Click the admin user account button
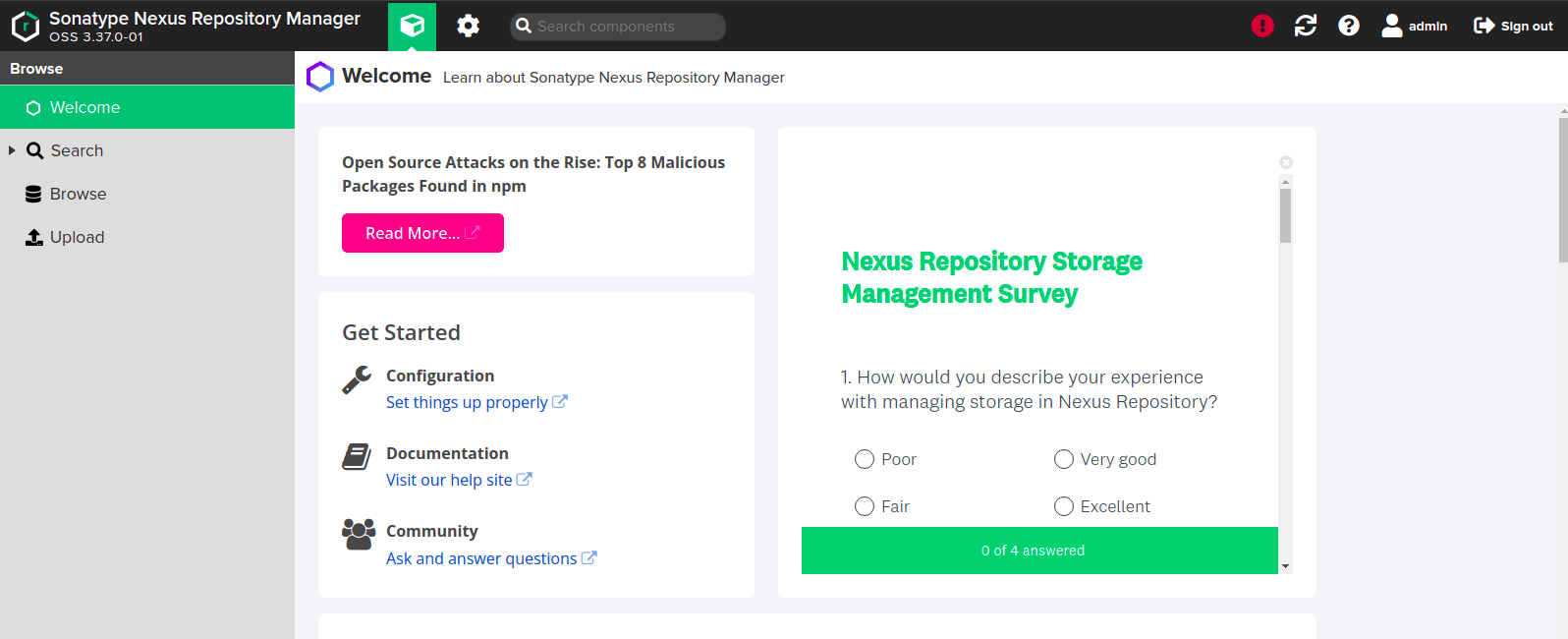The width and height of the screenshot is (1568, 639). tap(1415, 26)
